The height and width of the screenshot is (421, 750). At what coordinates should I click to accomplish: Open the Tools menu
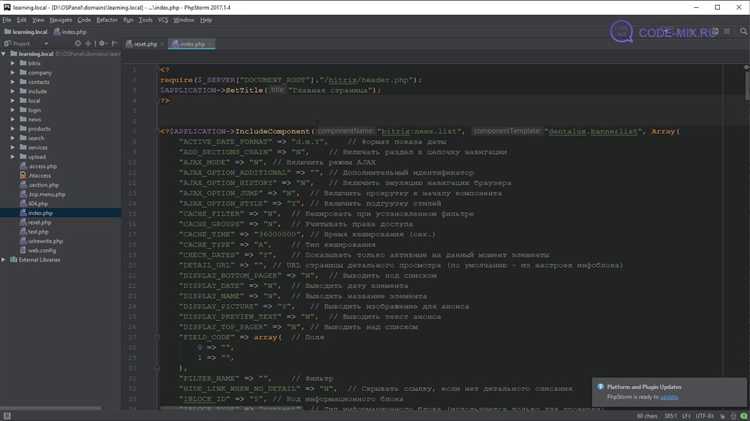click(x=145, y=20)
